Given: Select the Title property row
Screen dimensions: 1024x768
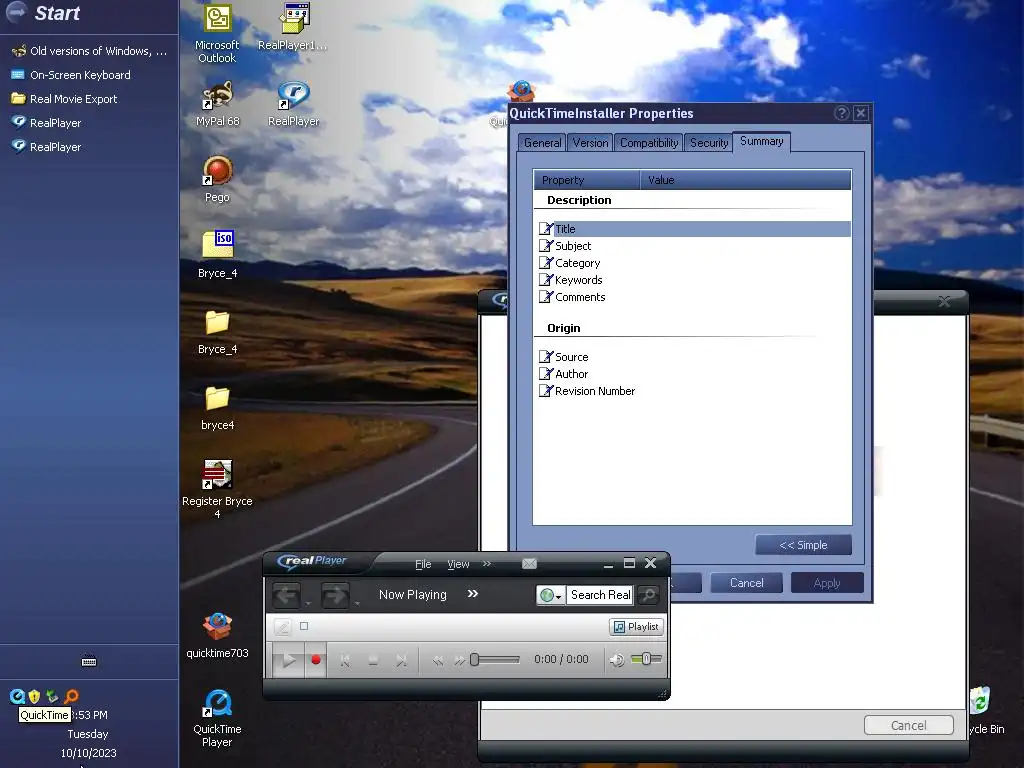Looking at the screenshot, I should tap(694, 229).
